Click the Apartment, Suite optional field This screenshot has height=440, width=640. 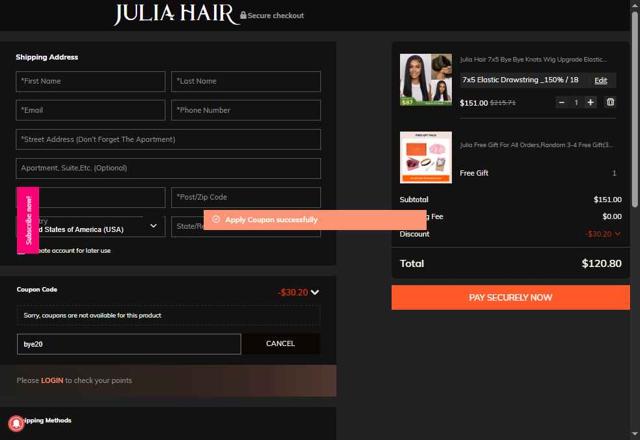(168, 168)
